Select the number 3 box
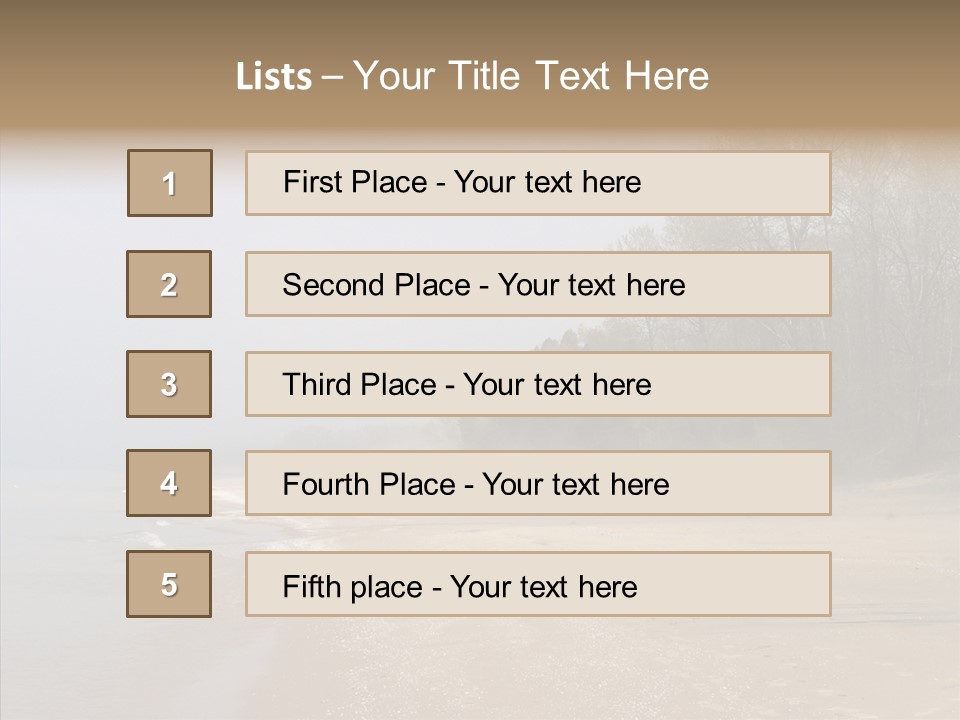The image size is (960, 720). point(169,384)
